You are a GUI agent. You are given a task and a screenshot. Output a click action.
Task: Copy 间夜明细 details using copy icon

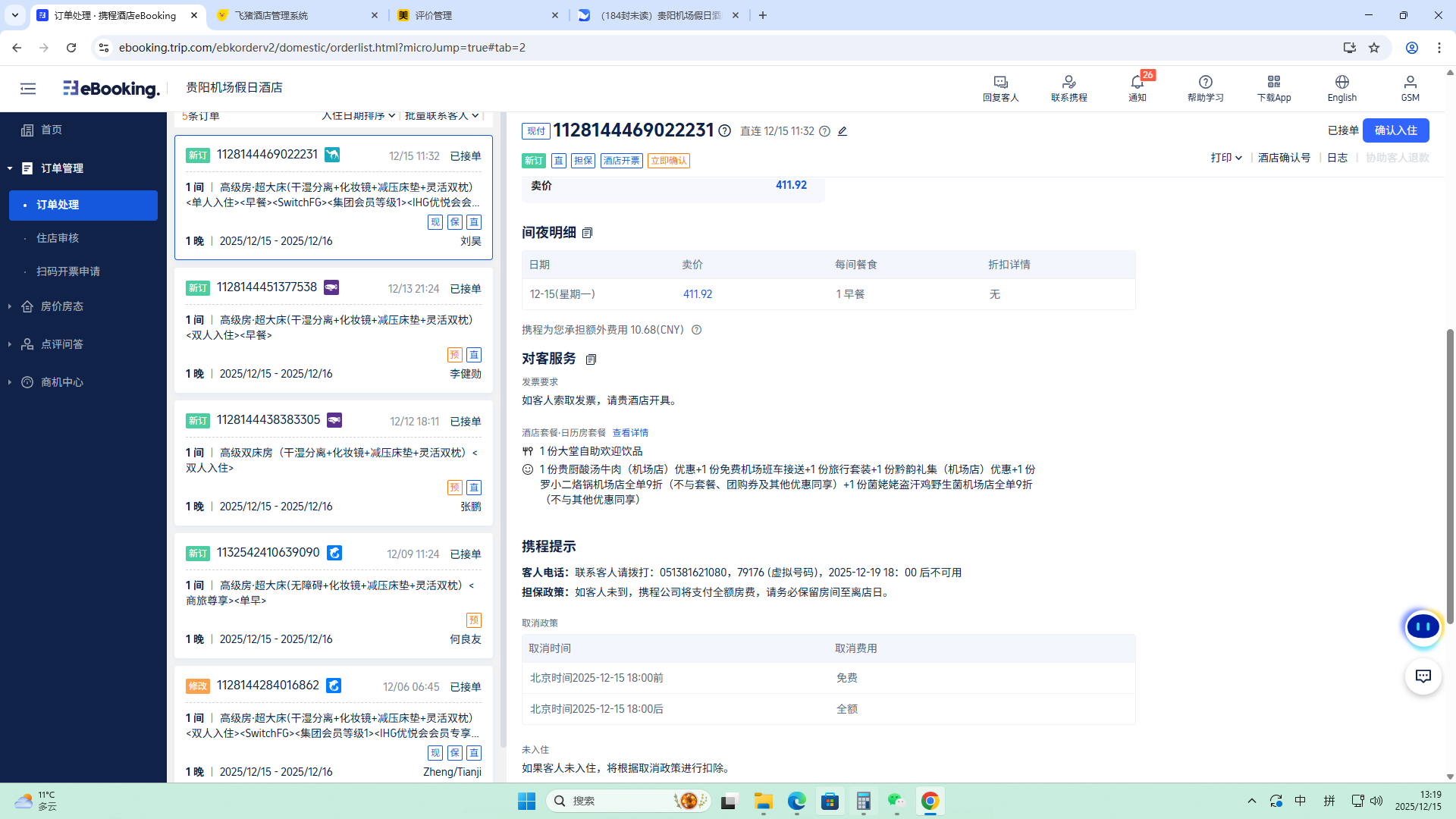click(x=587, y=233)
